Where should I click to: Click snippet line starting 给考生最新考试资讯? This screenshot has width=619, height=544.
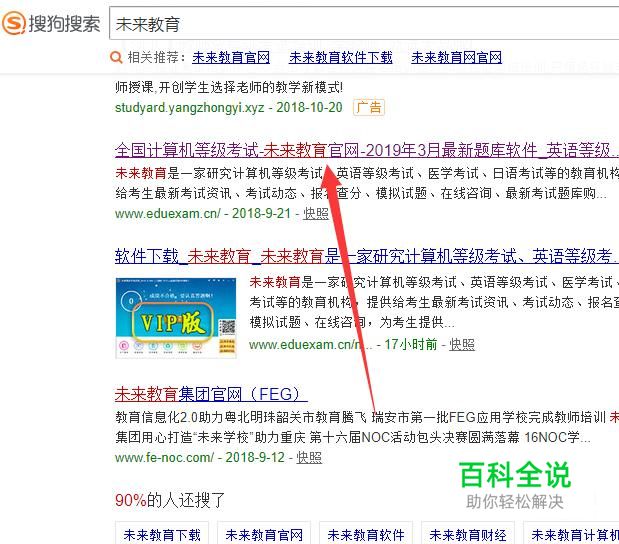point(361,193)
